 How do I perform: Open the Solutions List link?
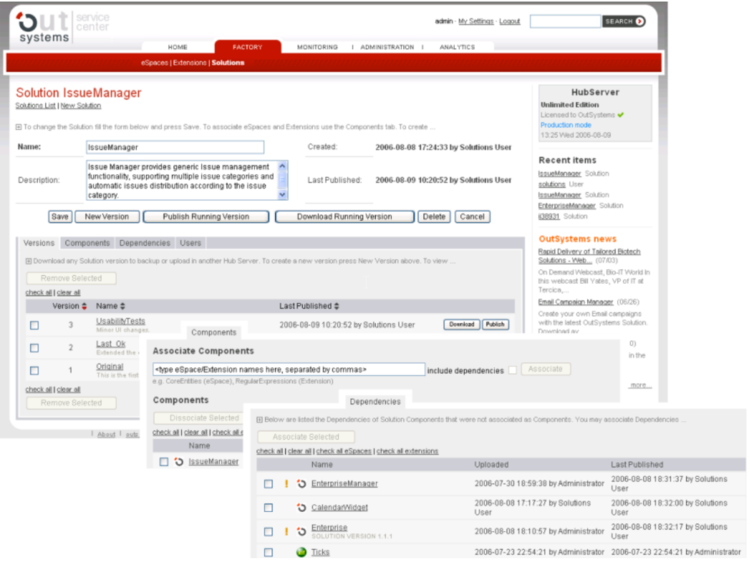coord(35,106)
